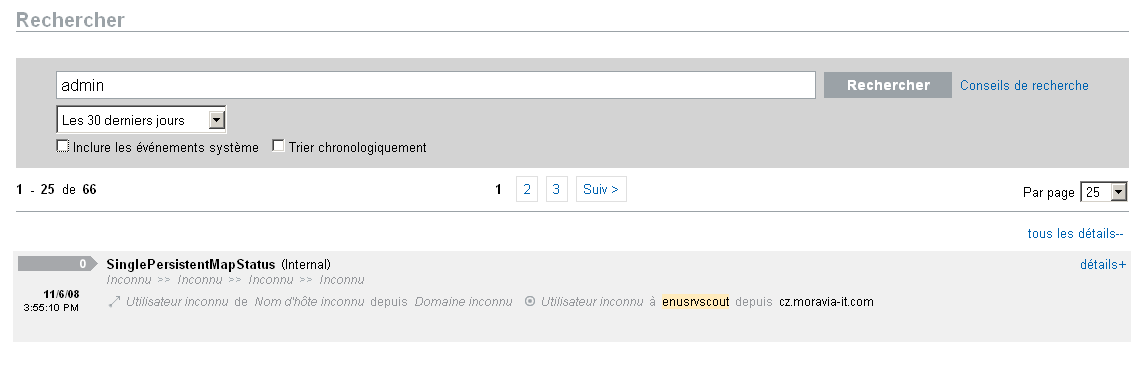Open Conseils de recherche link
This screenshot has height=379, width=1143.
click(1024, 85)
